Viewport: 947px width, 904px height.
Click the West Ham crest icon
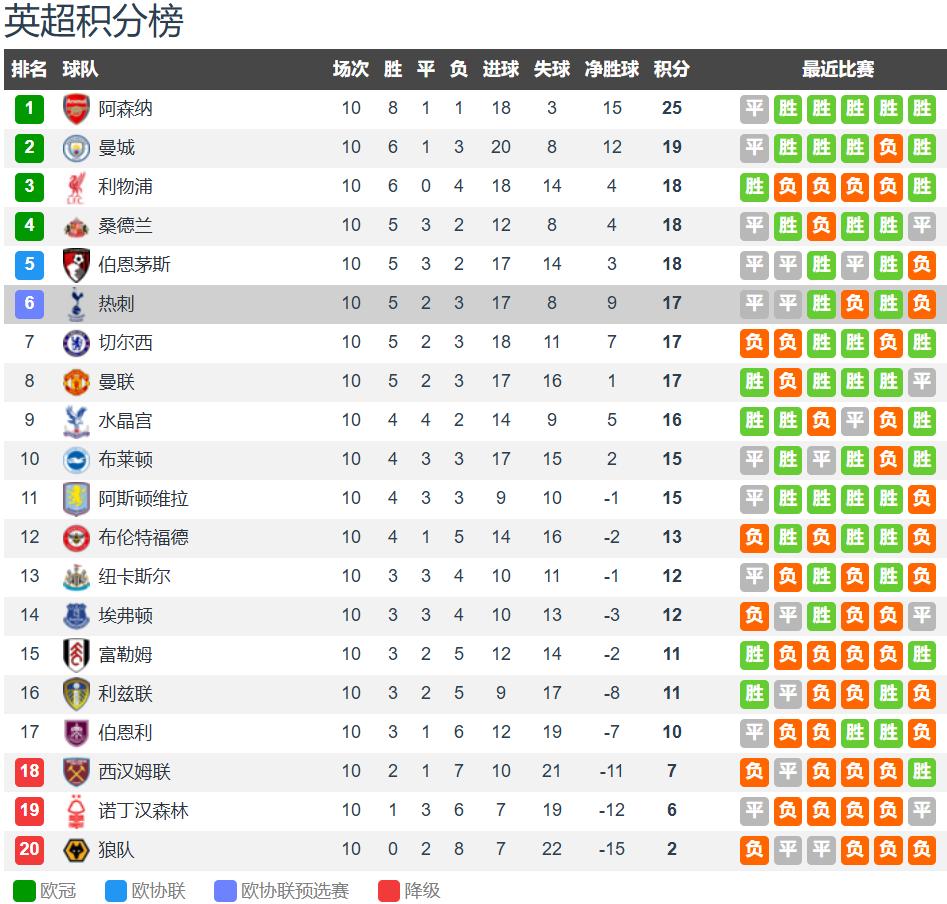tap(76, 772)
